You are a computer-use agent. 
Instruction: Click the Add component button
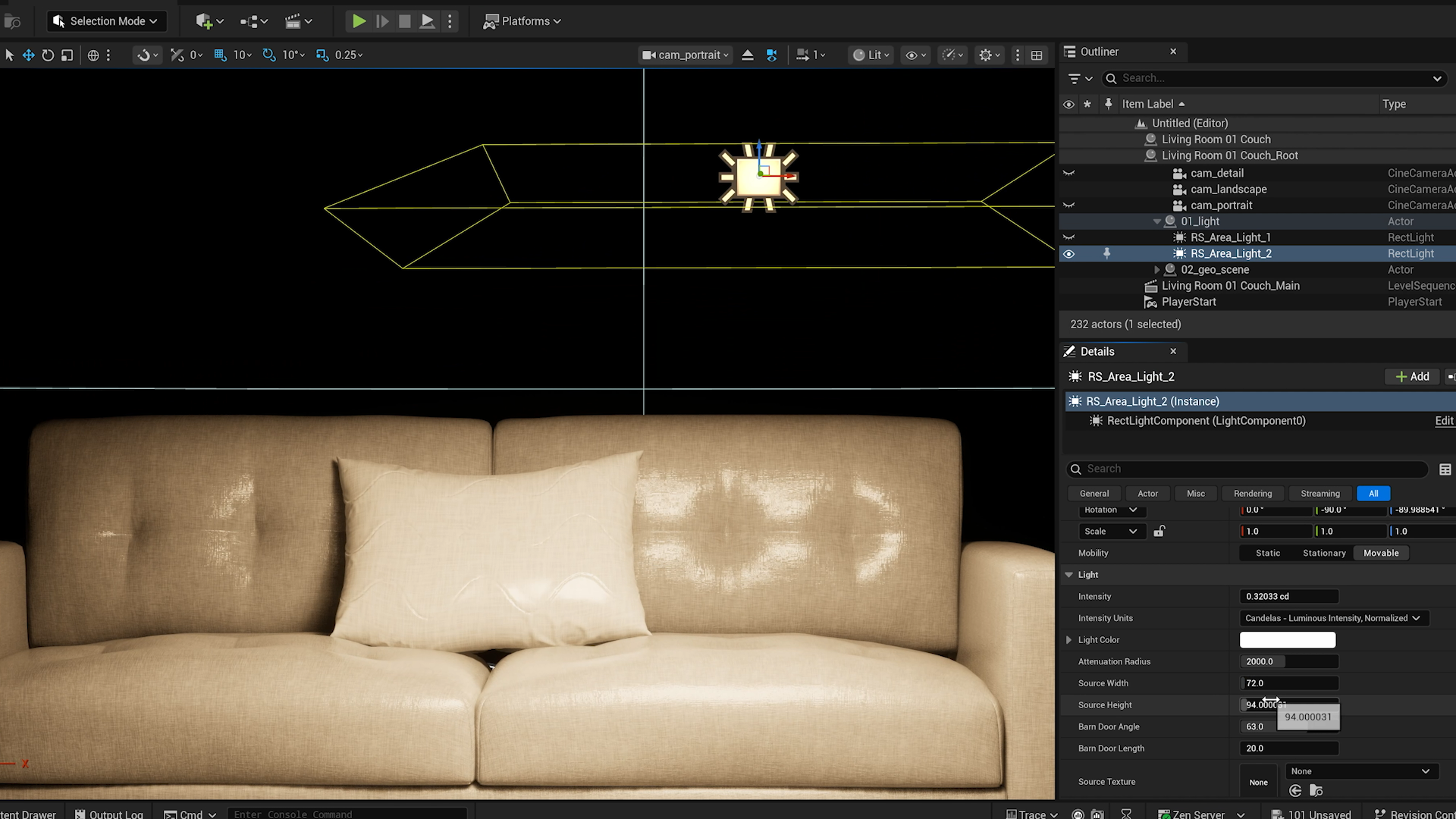click(x=1412, y=376)
